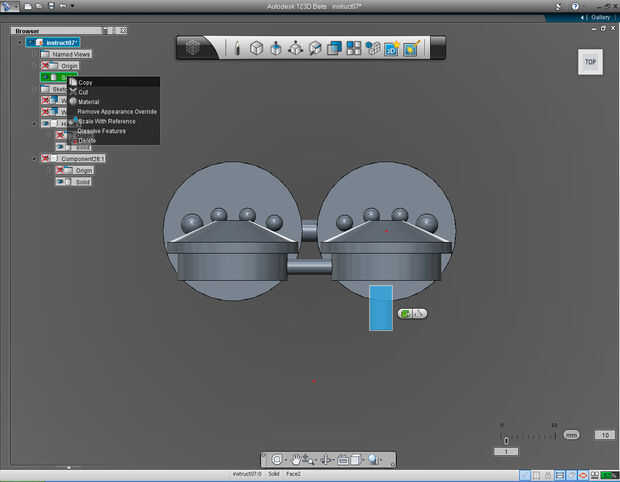Click the grey option icon beside blue rectangle
Screen dimensions: 620x482
(x=420, y=314)
